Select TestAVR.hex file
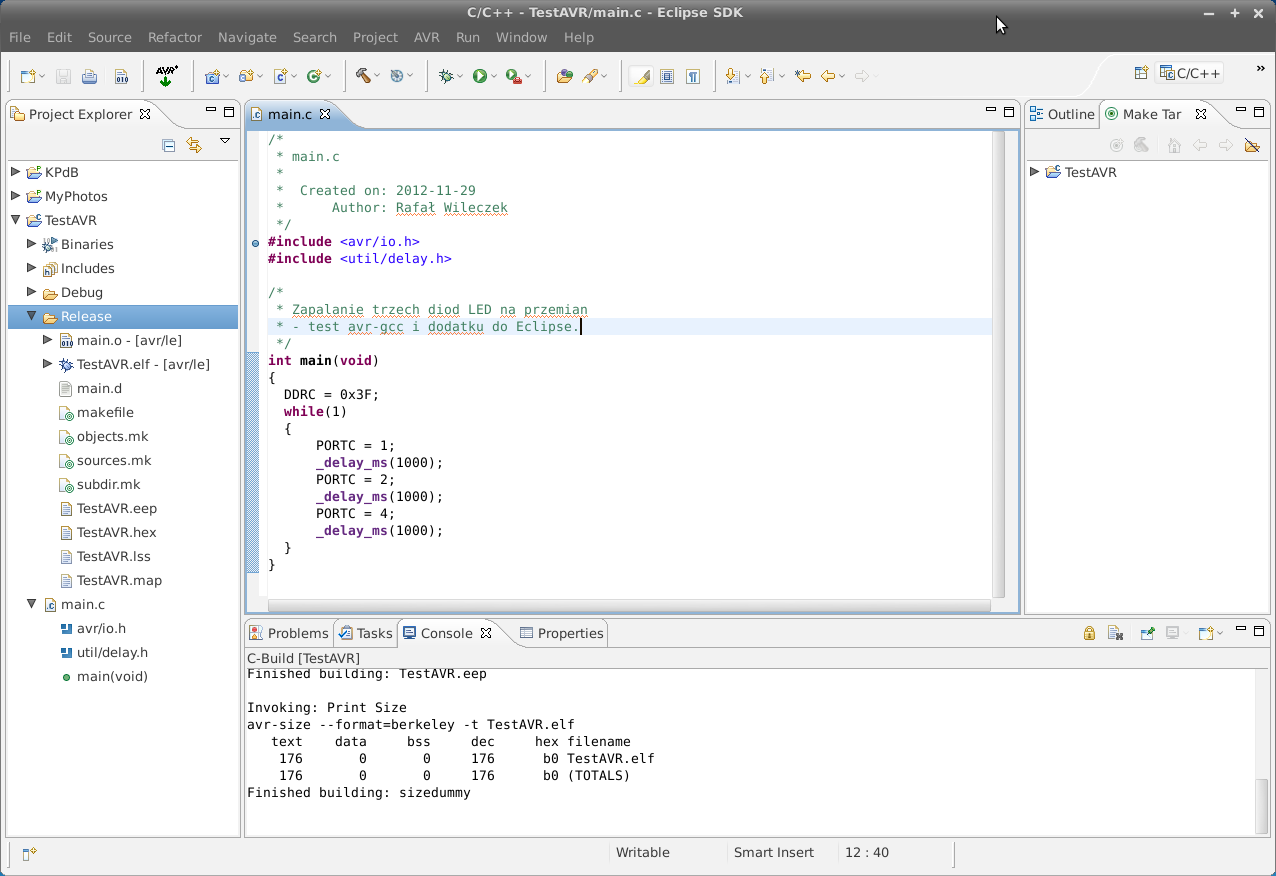The height and width of the screenshot is (876, 1276). (117, 532)
